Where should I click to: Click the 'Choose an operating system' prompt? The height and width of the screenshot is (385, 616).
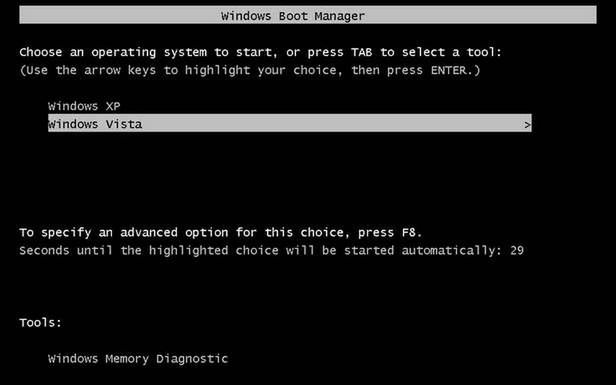pos(260,53)
